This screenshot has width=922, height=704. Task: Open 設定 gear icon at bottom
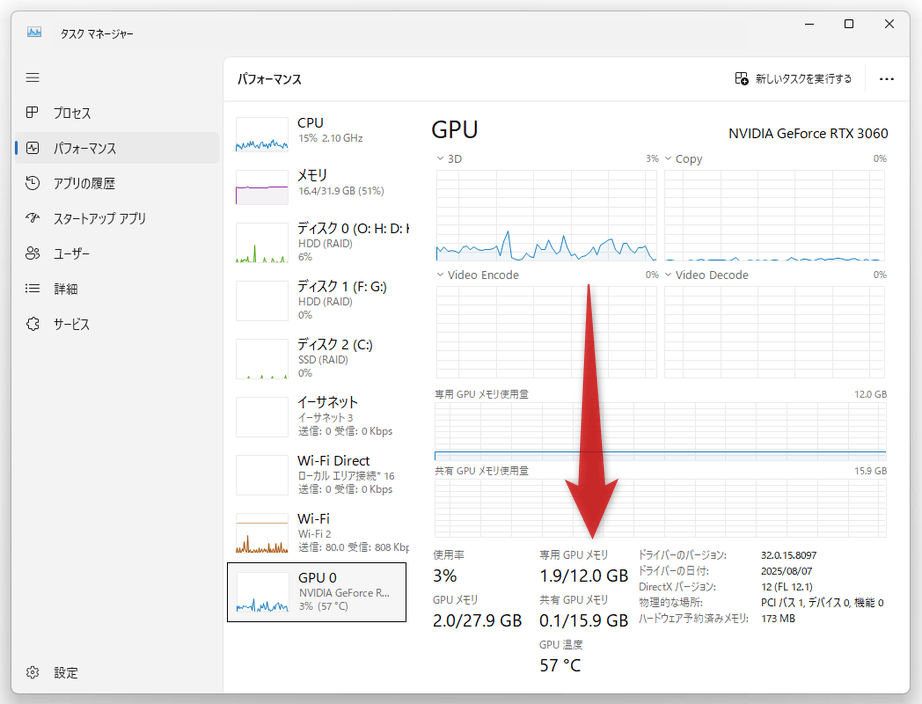(x=32, y=672)
